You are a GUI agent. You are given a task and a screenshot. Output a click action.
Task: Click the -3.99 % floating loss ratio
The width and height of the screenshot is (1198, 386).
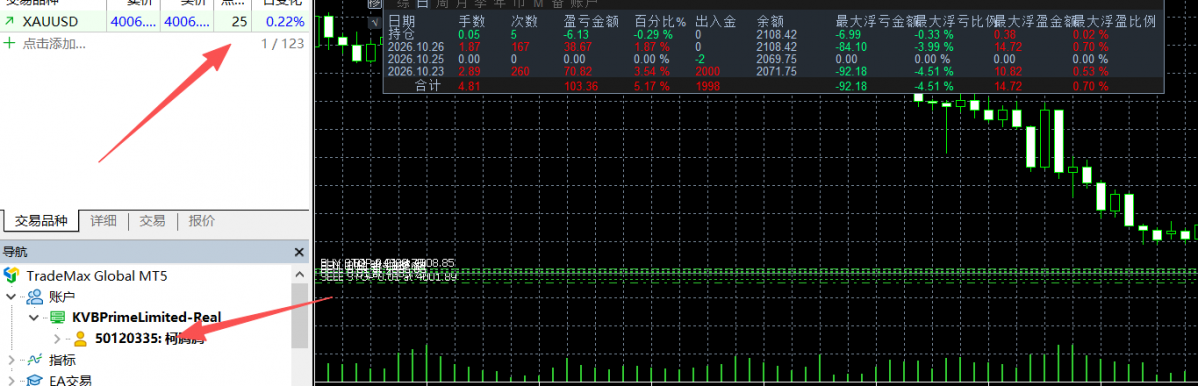[934, 47]
